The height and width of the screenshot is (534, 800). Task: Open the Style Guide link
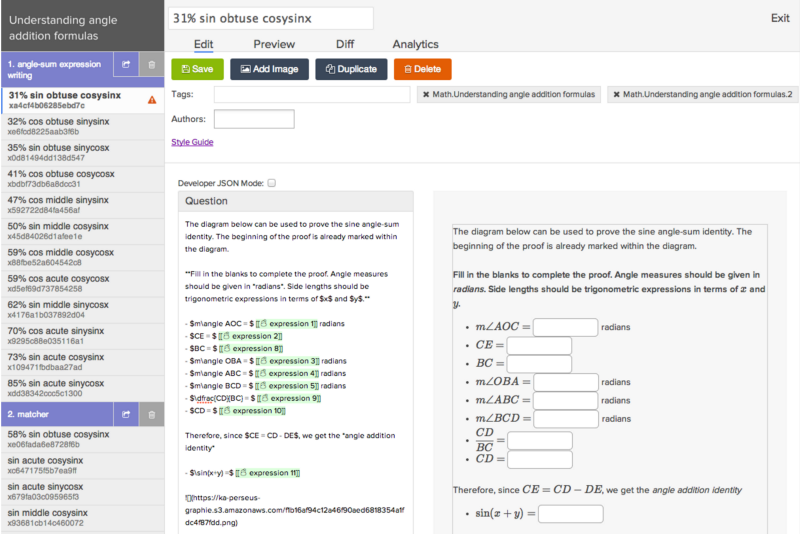[192, 142]
